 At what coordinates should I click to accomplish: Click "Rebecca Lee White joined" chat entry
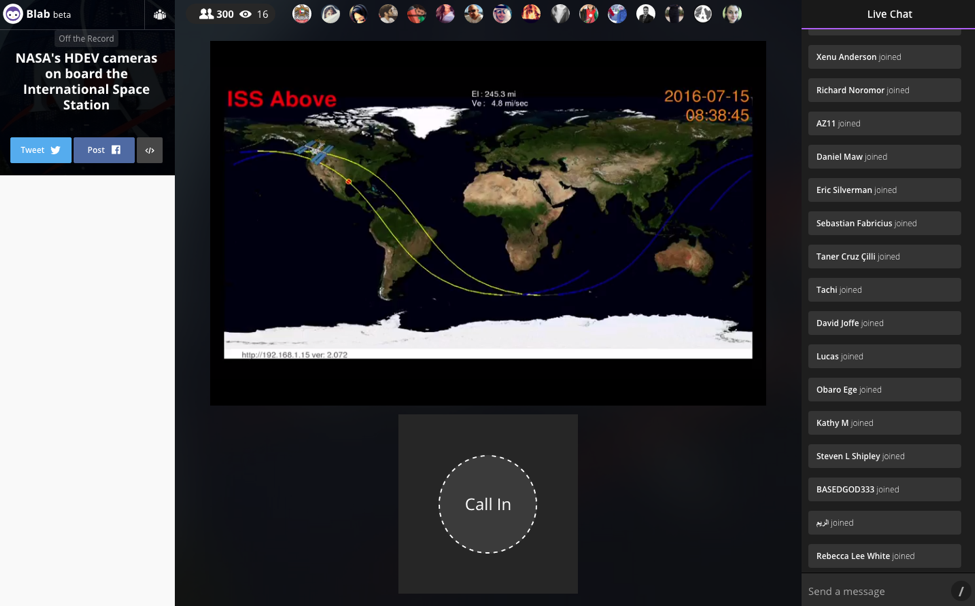[x=884, y=556]
